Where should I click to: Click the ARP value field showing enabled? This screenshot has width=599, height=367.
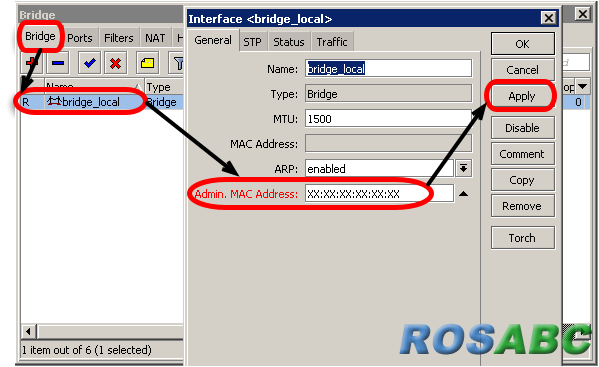pyautogui.click(x=379, y=168)
